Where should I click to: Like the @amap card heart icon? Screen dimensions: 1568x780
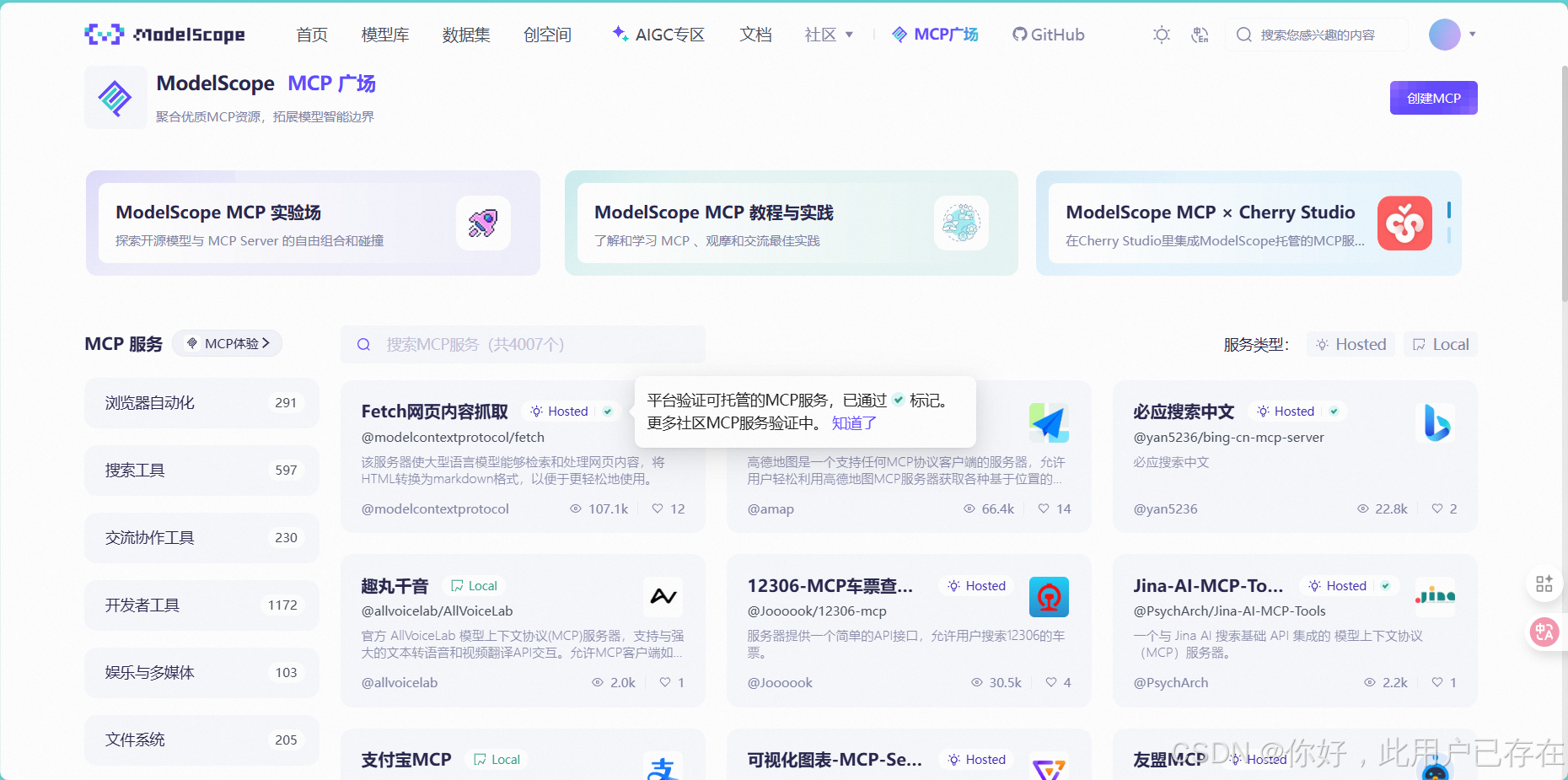click(1044, 508)
